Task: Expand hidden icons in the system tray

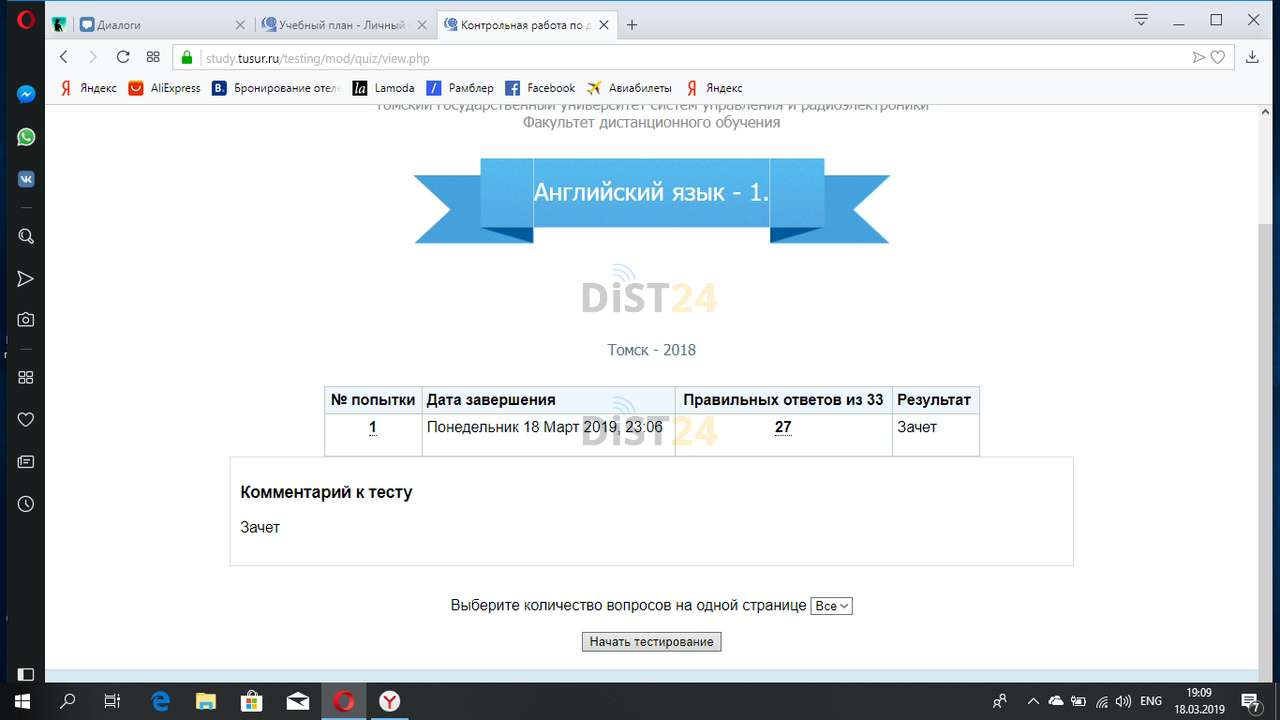Action: 1033,700
